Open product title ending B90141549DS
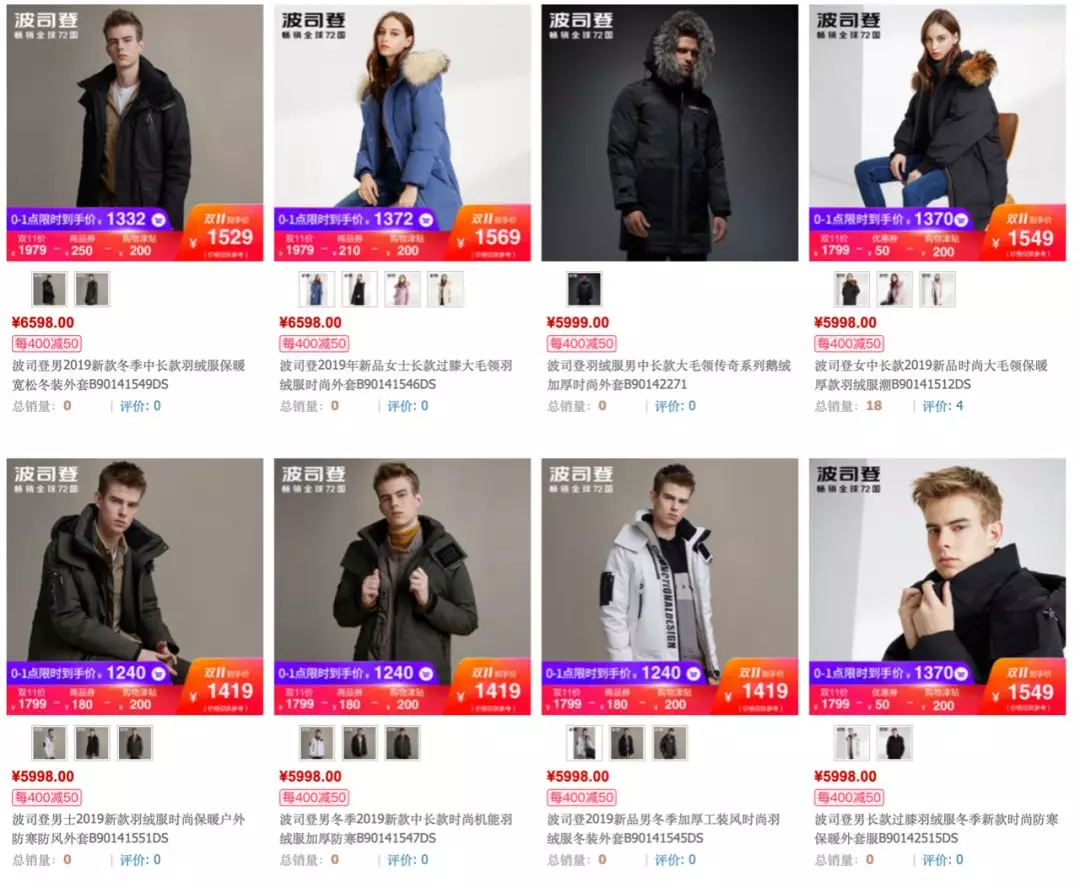Image resolution: width=1080 pixels, height=888 pixels. click(129, 375)
